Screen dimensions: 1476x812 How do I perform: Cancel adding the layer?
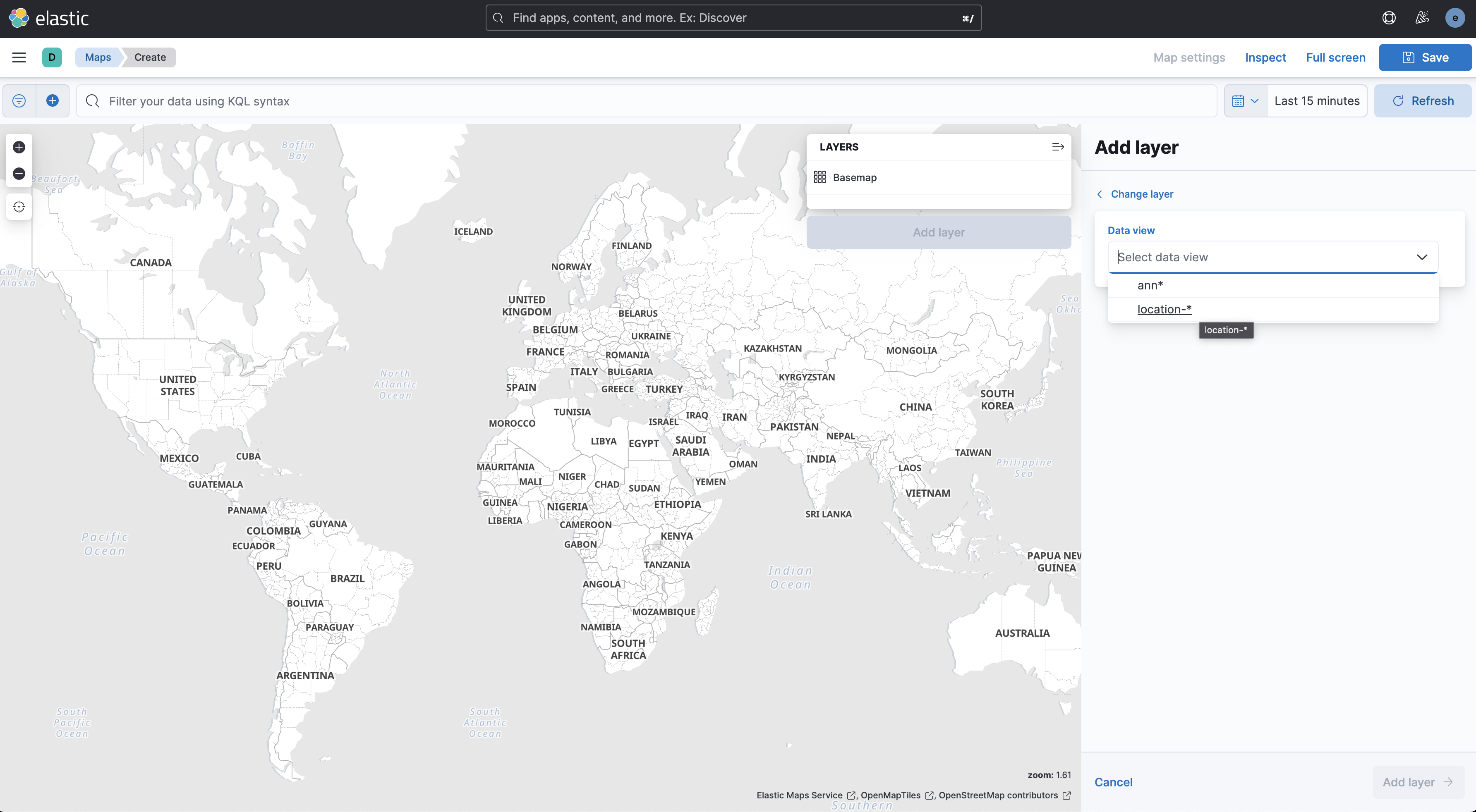click(1113, 782)
